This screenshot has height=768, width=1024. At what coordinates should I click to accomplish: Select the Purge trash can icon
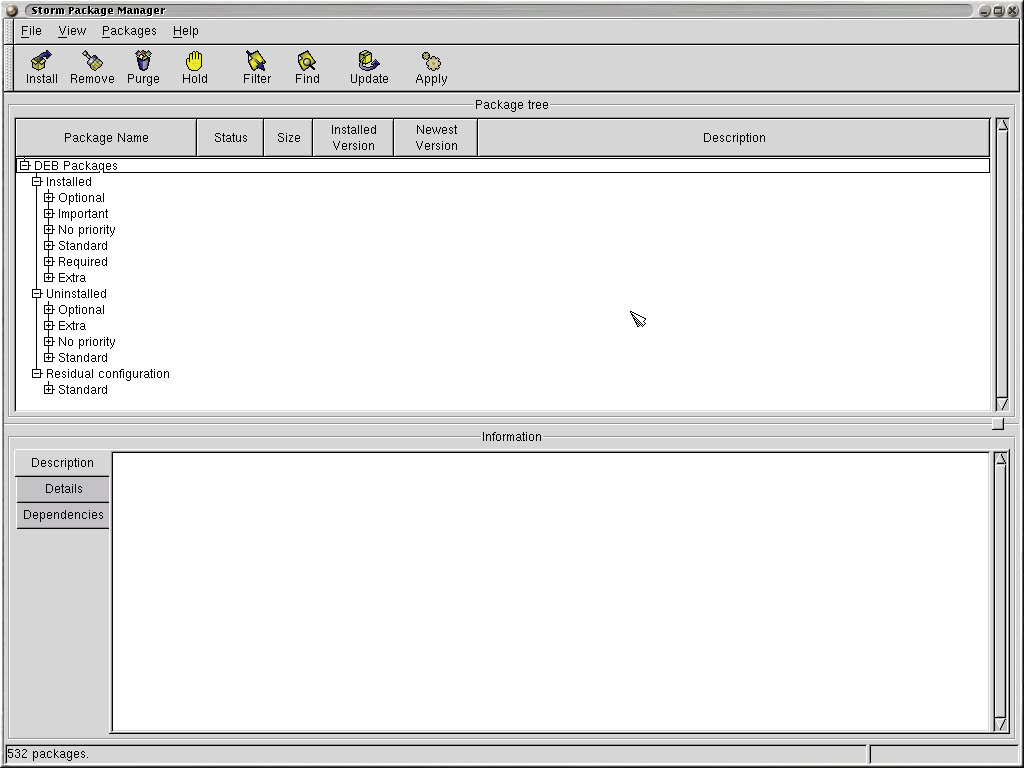(x=143, y=62)
